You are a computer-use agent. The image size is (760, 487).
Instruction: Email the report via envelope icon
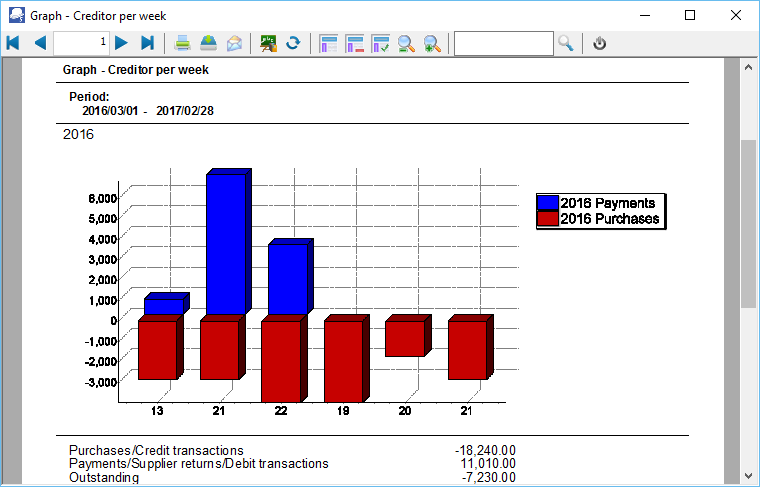click(x=234, y=43)
